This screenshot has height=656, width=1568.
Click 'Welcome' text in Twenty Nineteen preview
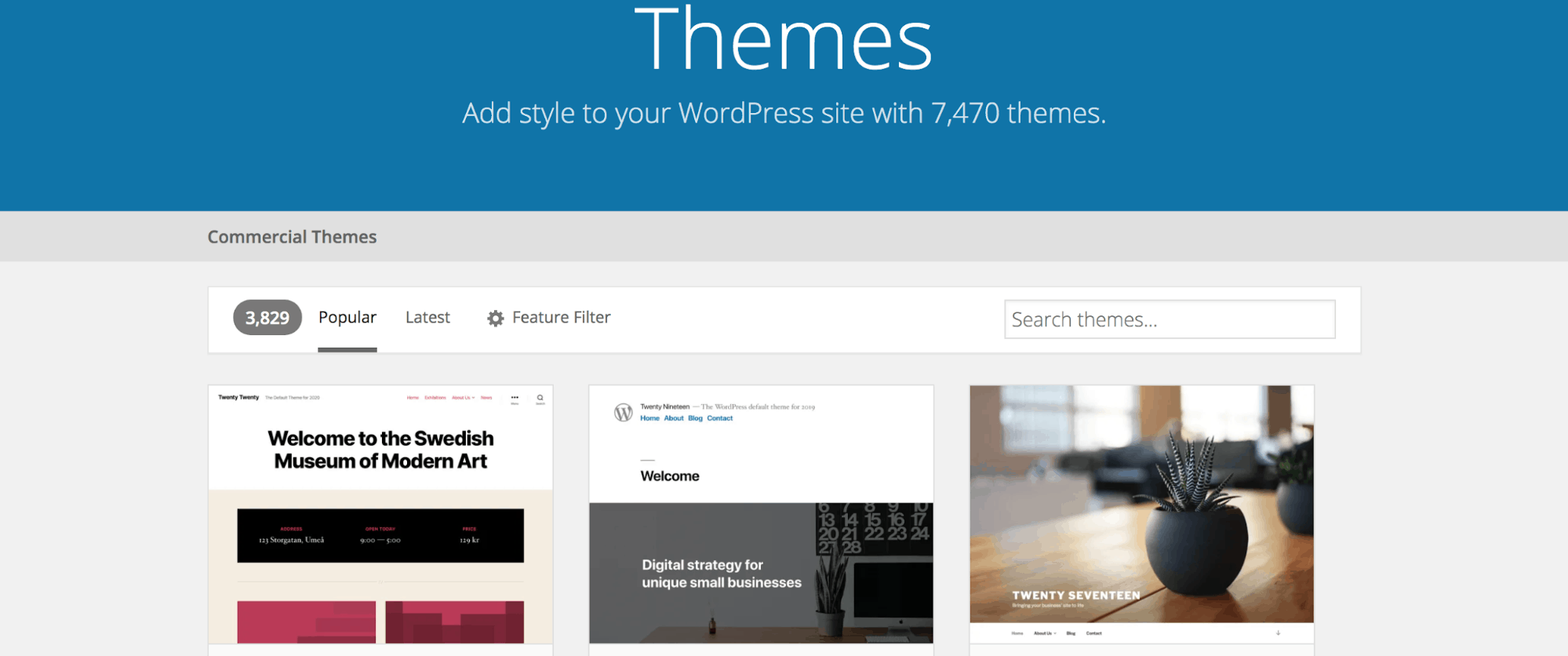[x=670, y=476]
